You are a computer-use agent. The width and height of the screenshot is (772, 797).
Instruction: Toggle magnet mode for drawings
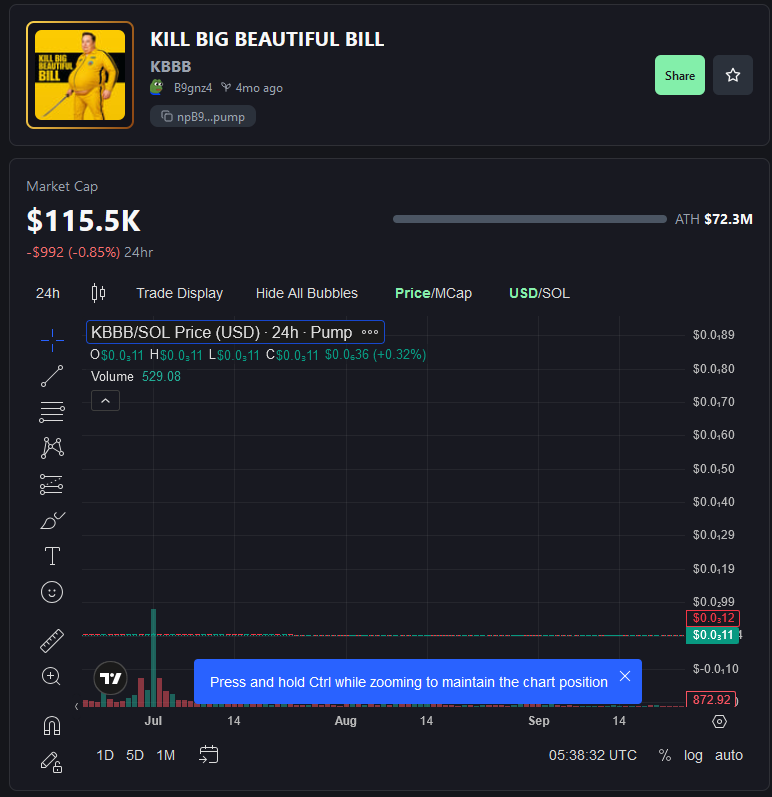point(52,725)
